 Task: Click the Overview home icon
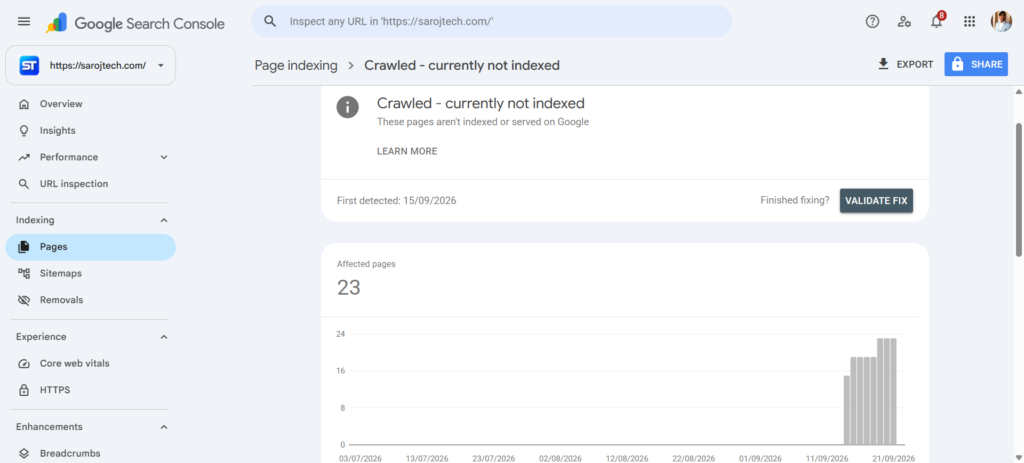coord(24,104)
